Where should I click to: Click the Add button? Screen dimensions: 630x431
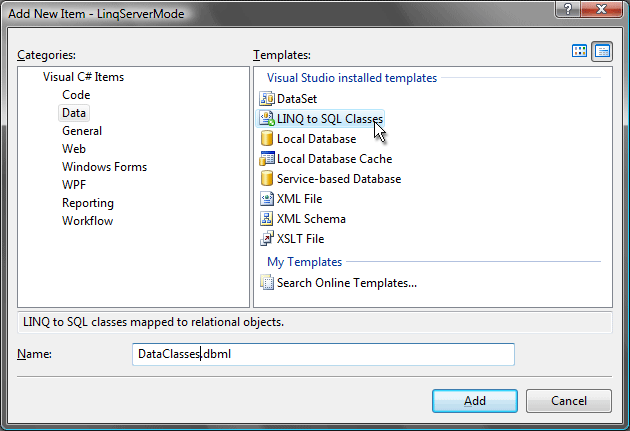point(475,400)
